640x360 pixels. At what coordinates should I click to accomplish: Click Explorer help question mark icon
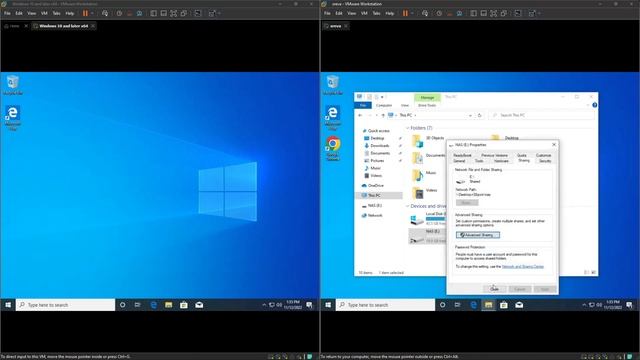click(x=595, y=105)
